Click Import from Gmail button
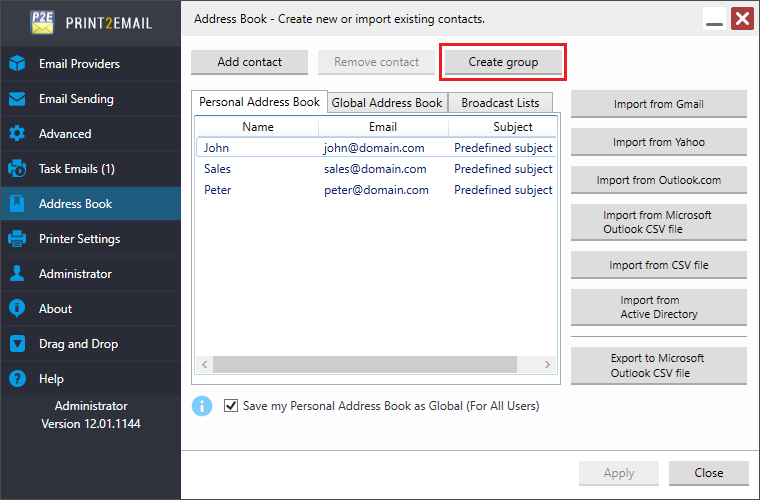 (659, 104)
